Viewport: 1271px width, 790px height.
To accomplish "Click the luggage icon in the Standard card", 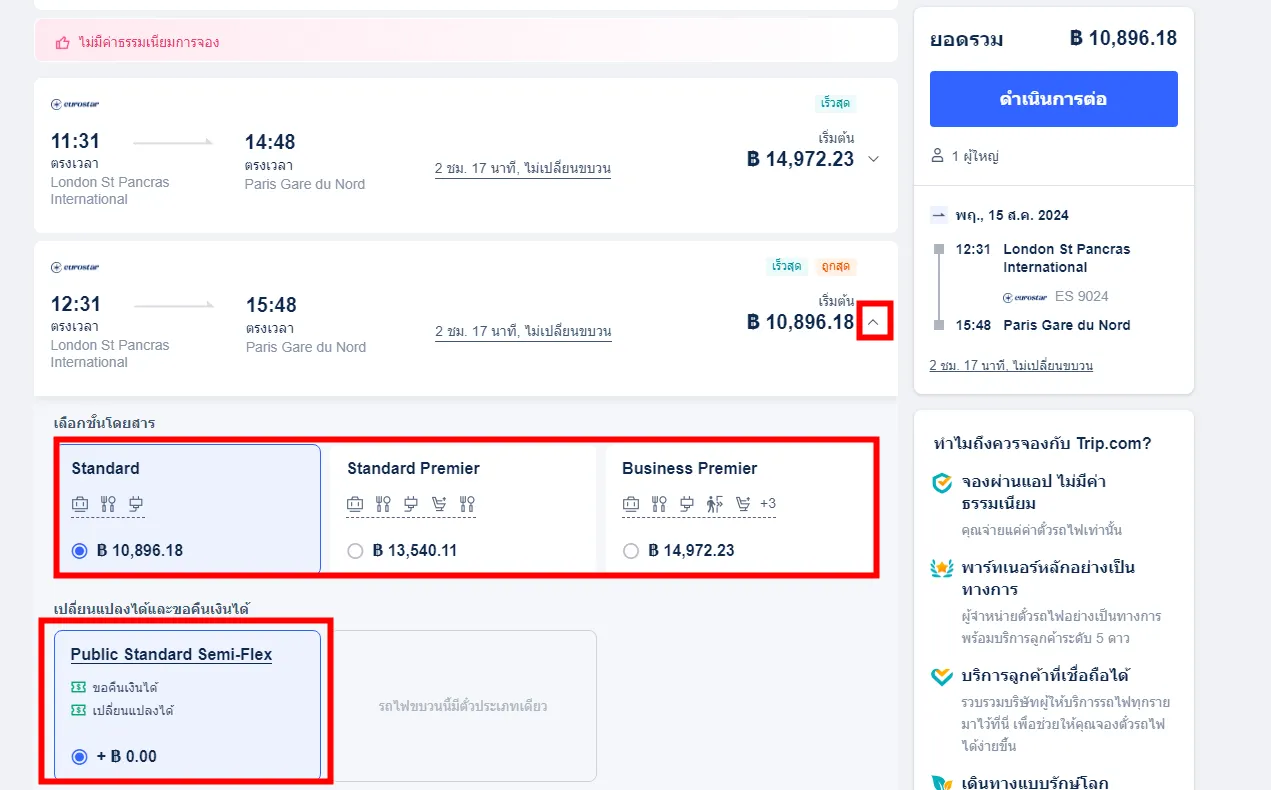I will 80,504.
